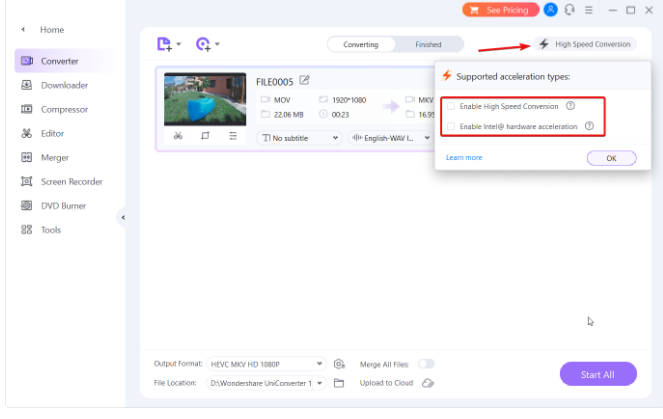663x419 pixels.
Task: Open Screen Recorder in the sidebar
Action: (71, 182)
